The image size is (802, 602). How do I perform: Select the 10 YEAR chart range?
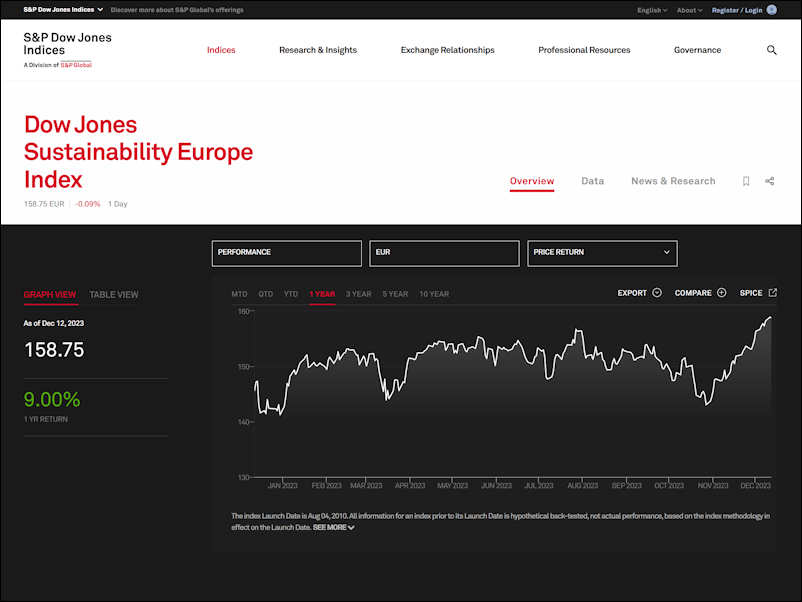tap(434, 294)
